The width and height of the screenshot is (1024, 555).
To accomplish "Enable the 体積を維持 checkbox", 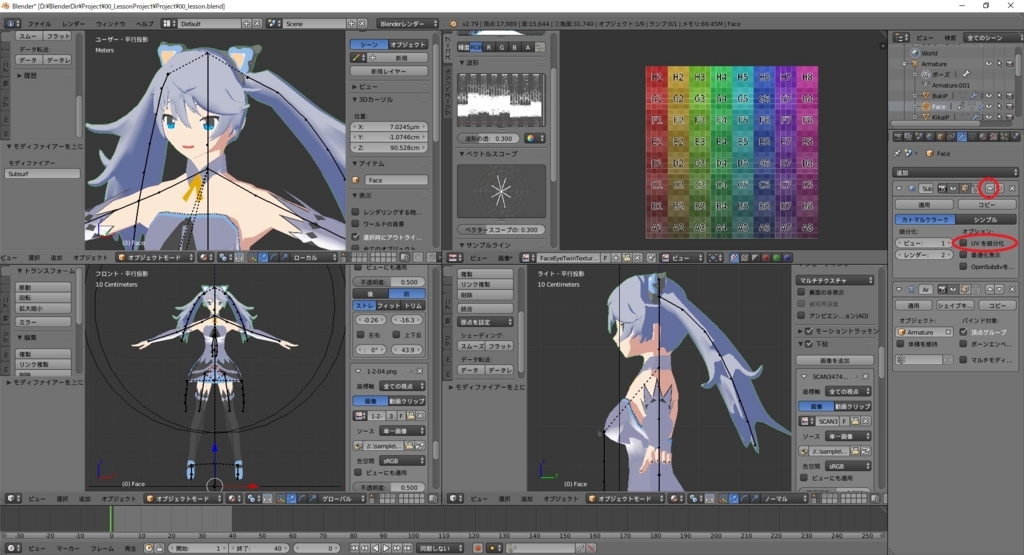I will pos(901,343).
